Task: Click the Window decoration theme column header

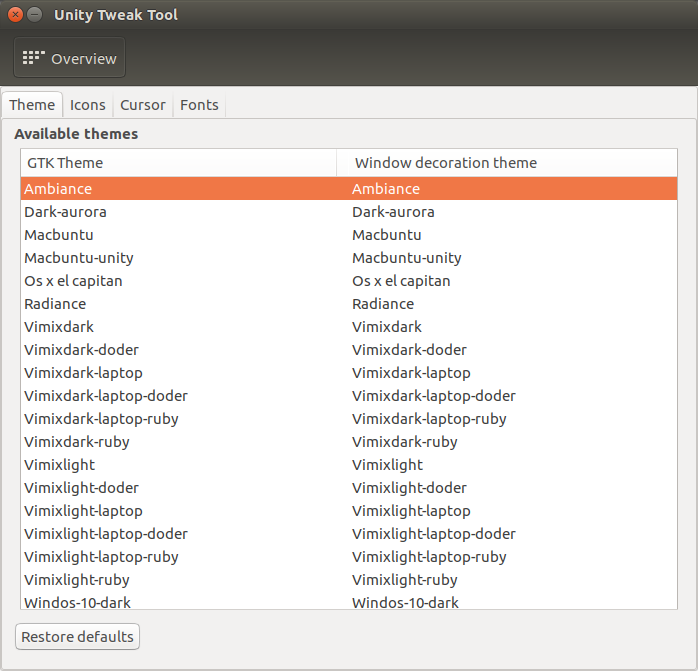Action: pyautogui.click(x=506, y=163)
